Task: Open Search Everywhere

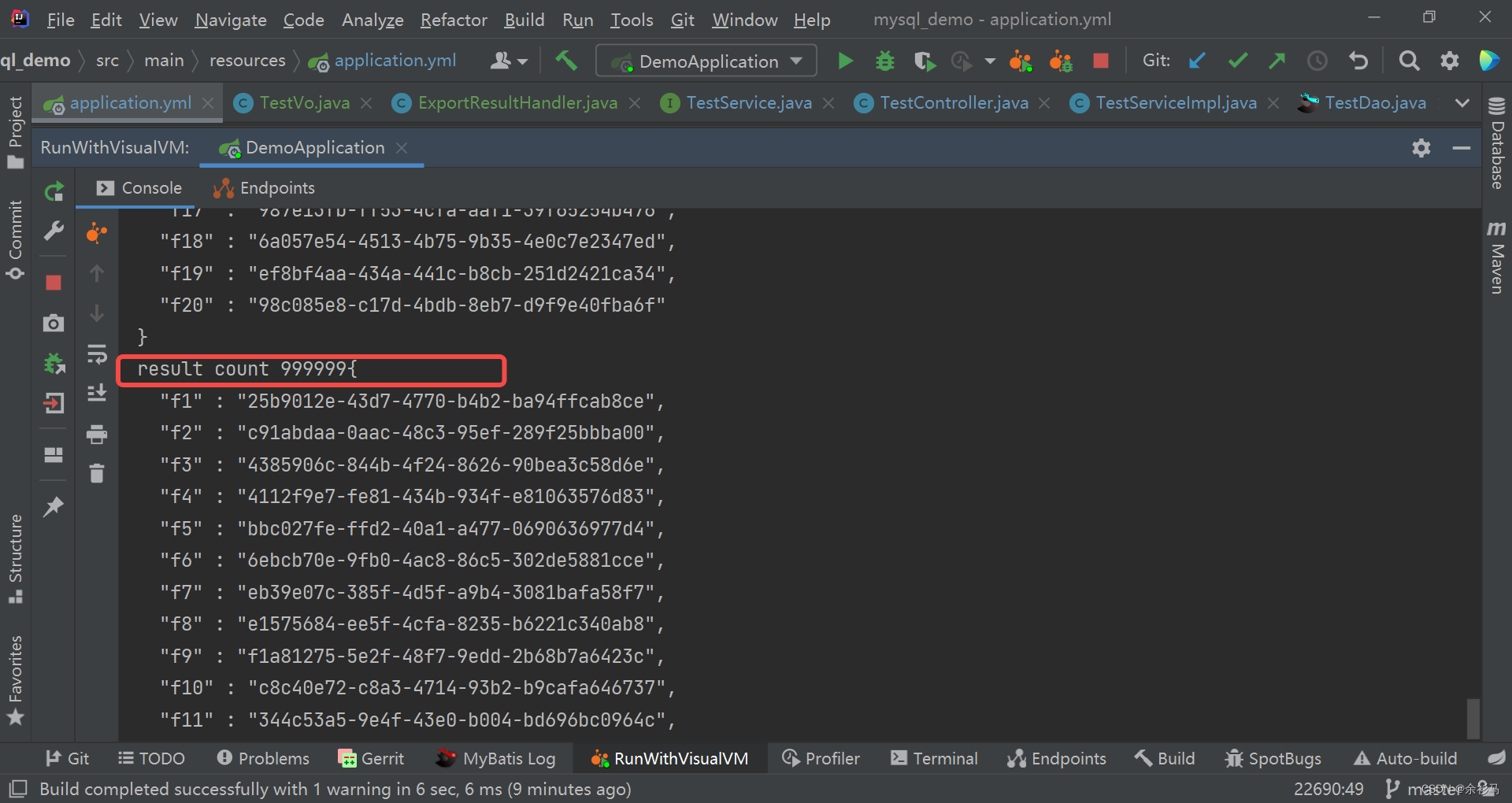Action: click(1410, 61)
